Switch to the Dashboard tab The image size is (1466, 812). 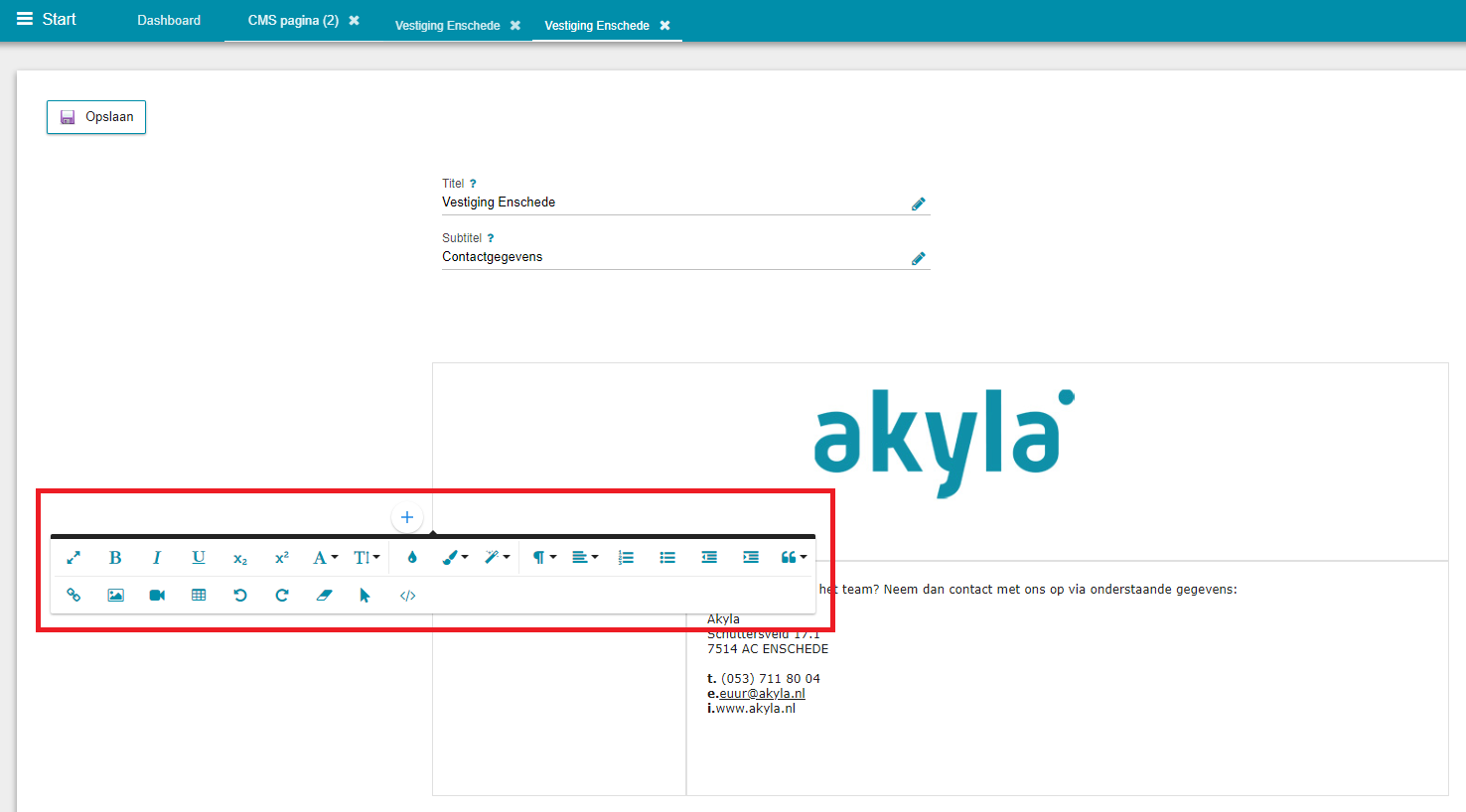[x=169, y=20]
